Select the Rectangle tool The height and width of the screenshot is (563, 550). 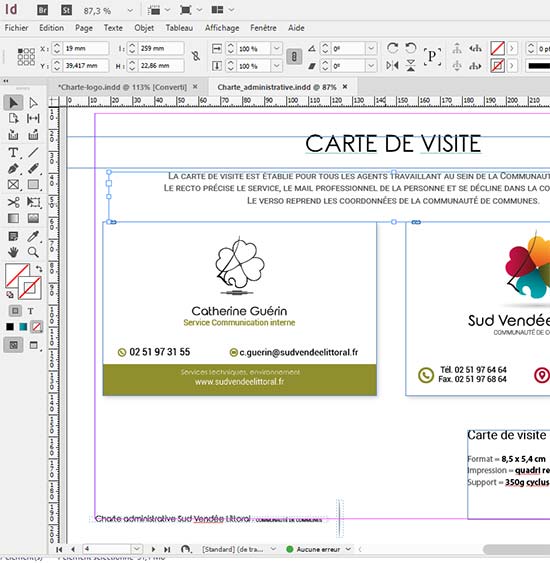[x=33, y=185]
